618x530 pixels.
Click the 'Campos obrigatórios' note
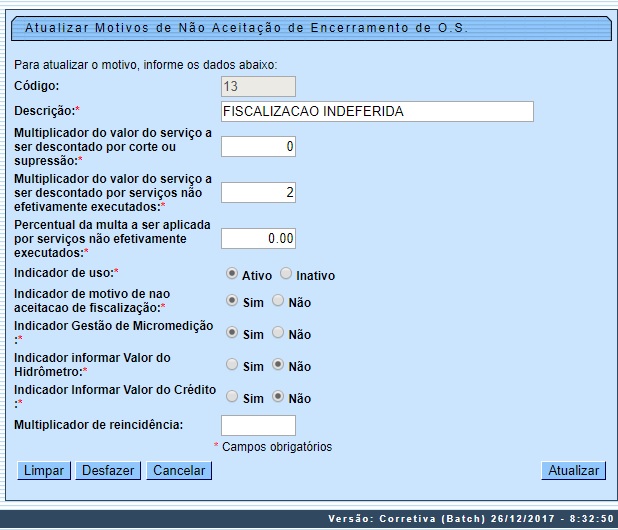tap(277, 447)
